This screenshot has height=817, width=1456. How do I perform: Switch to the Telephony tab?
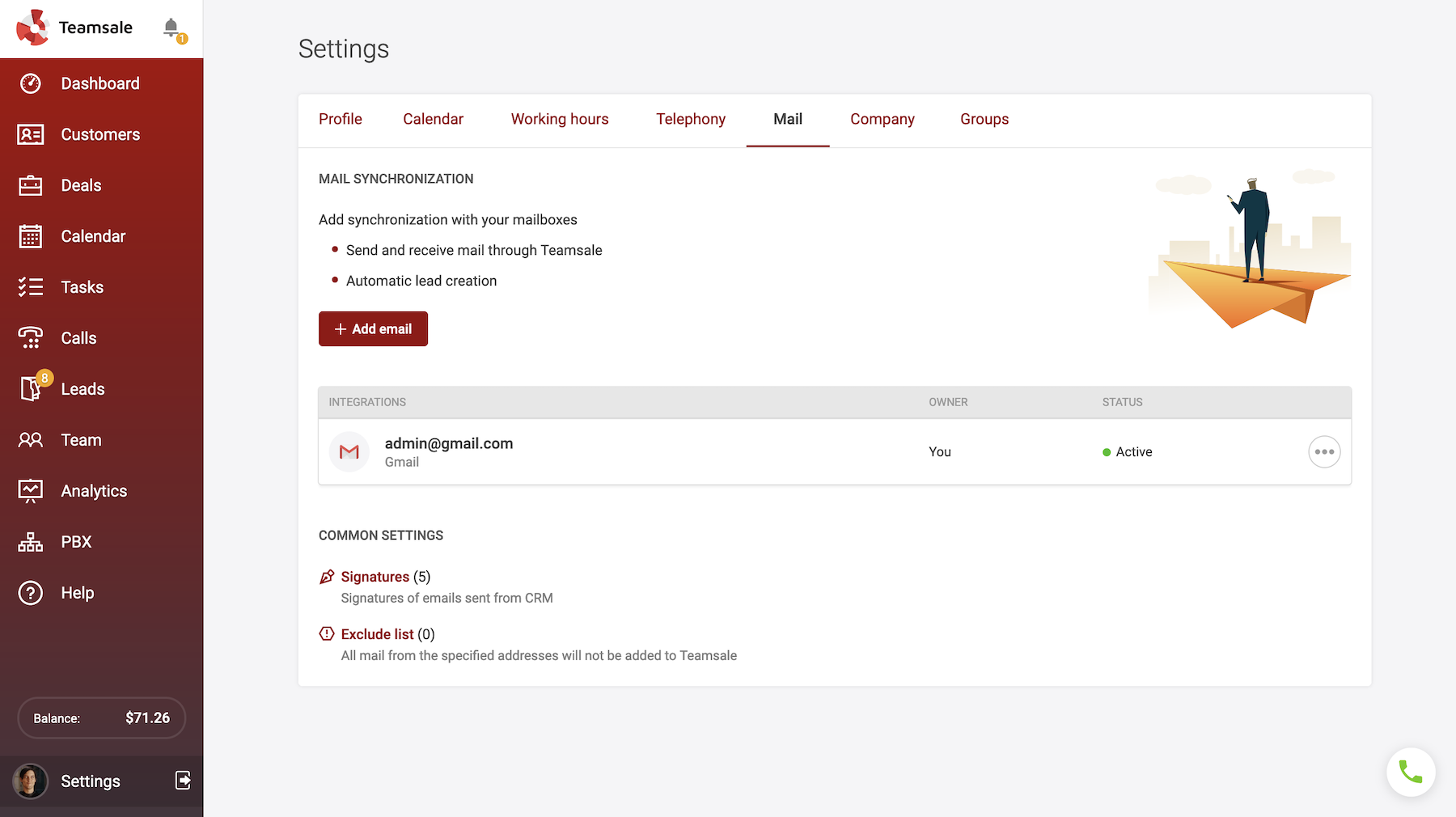click(690, 119)
